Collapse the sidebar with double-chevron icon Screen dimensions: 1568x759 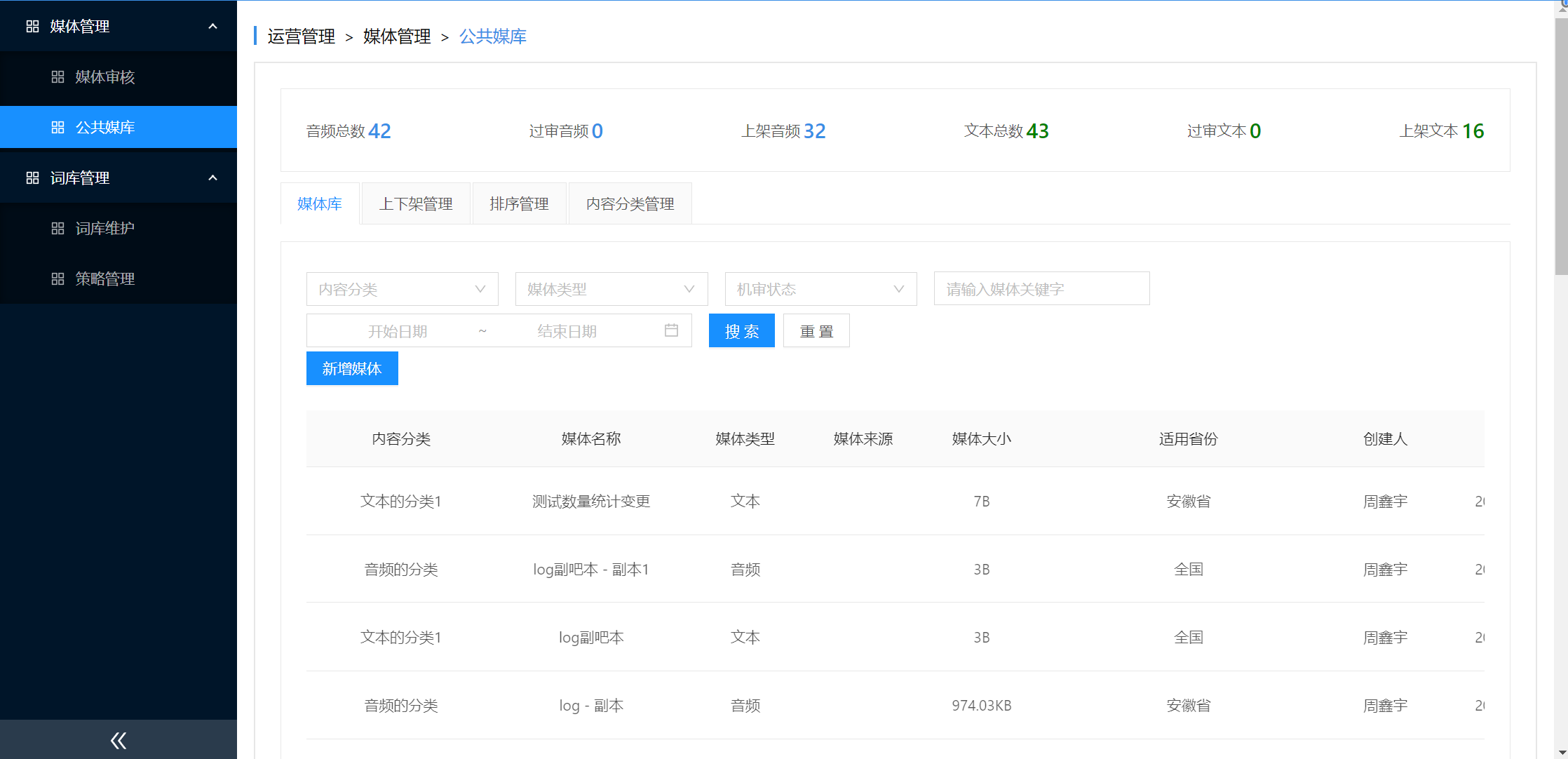point(119,740)
